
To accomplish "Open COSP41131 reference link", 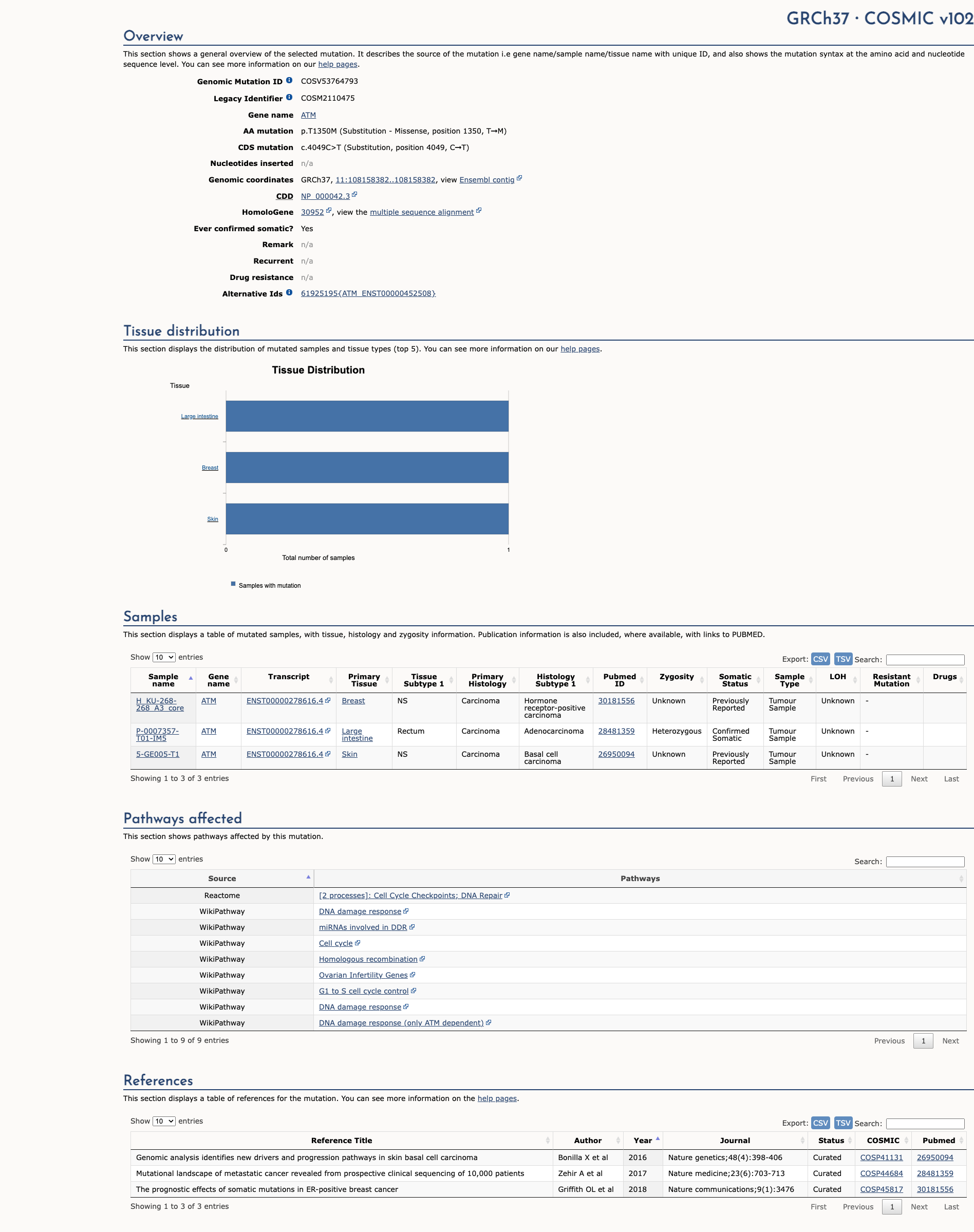I will pos(881,1158).
